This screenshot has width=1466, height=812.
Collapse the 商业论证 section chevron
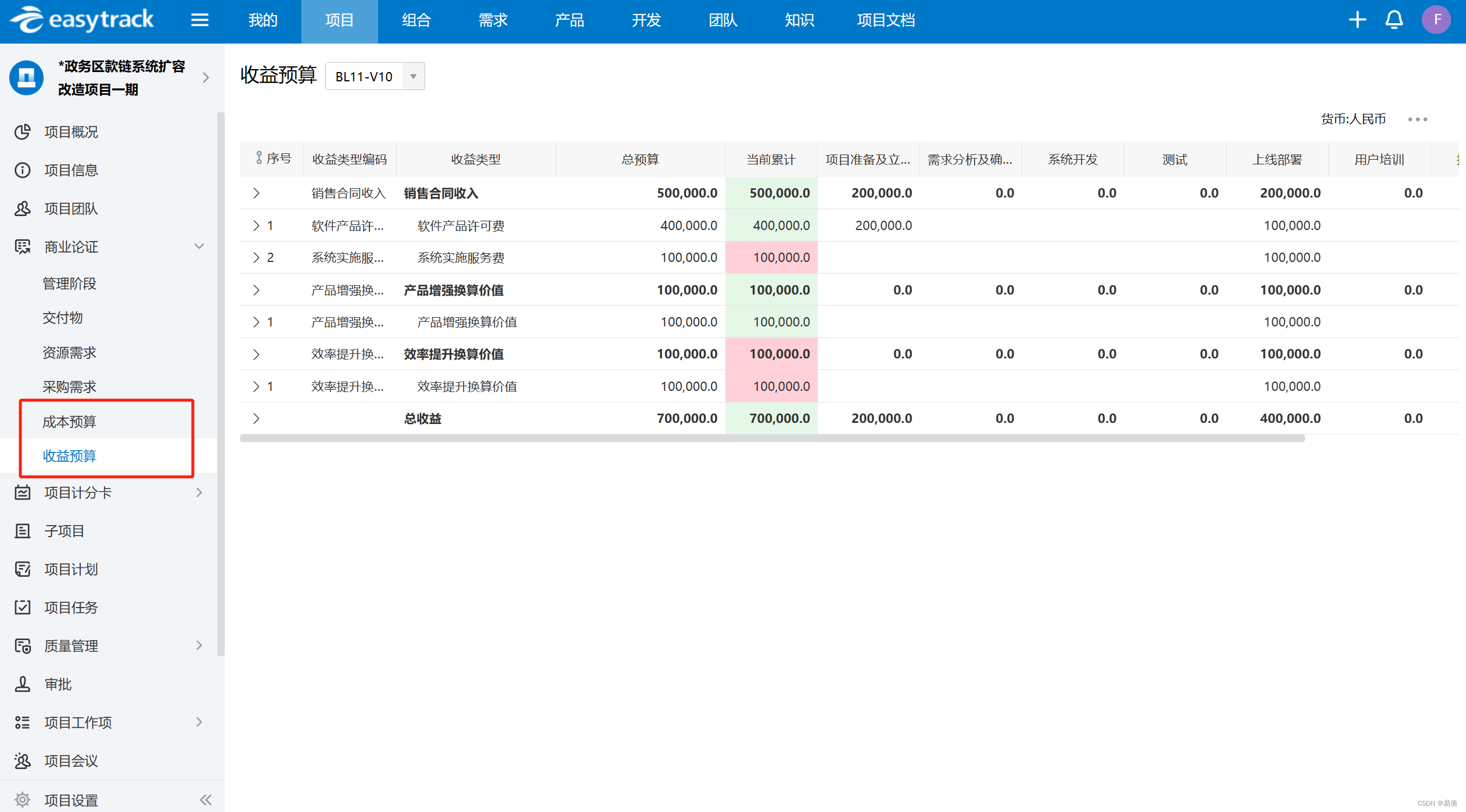point(199,246)
